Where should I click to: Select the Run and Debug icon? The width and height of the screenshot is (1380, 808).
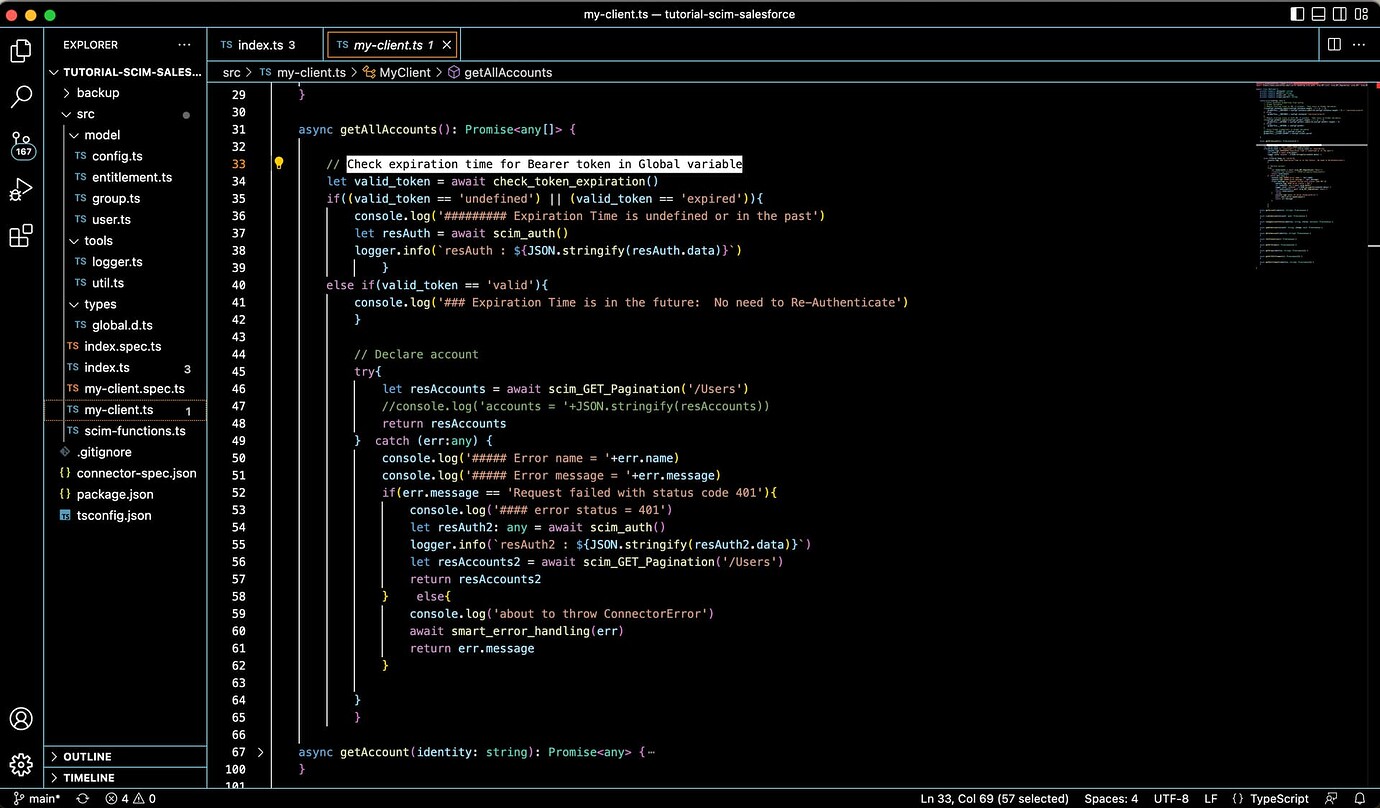[21, 189]
